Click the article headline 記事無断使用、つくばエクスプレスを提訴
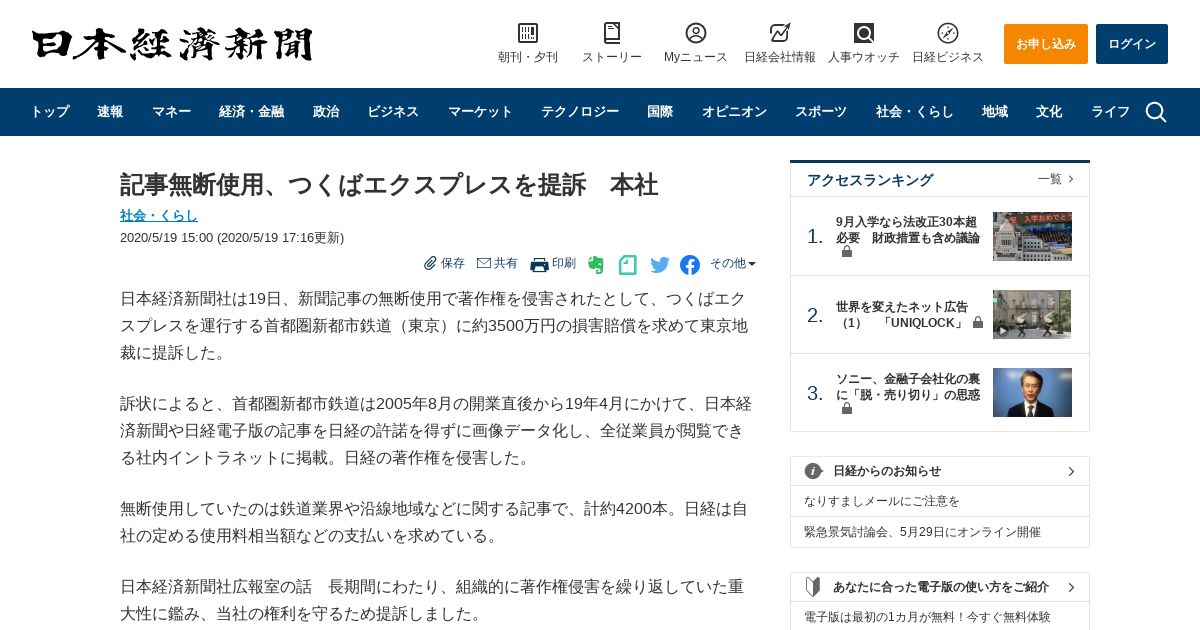 tap(389, 185)
